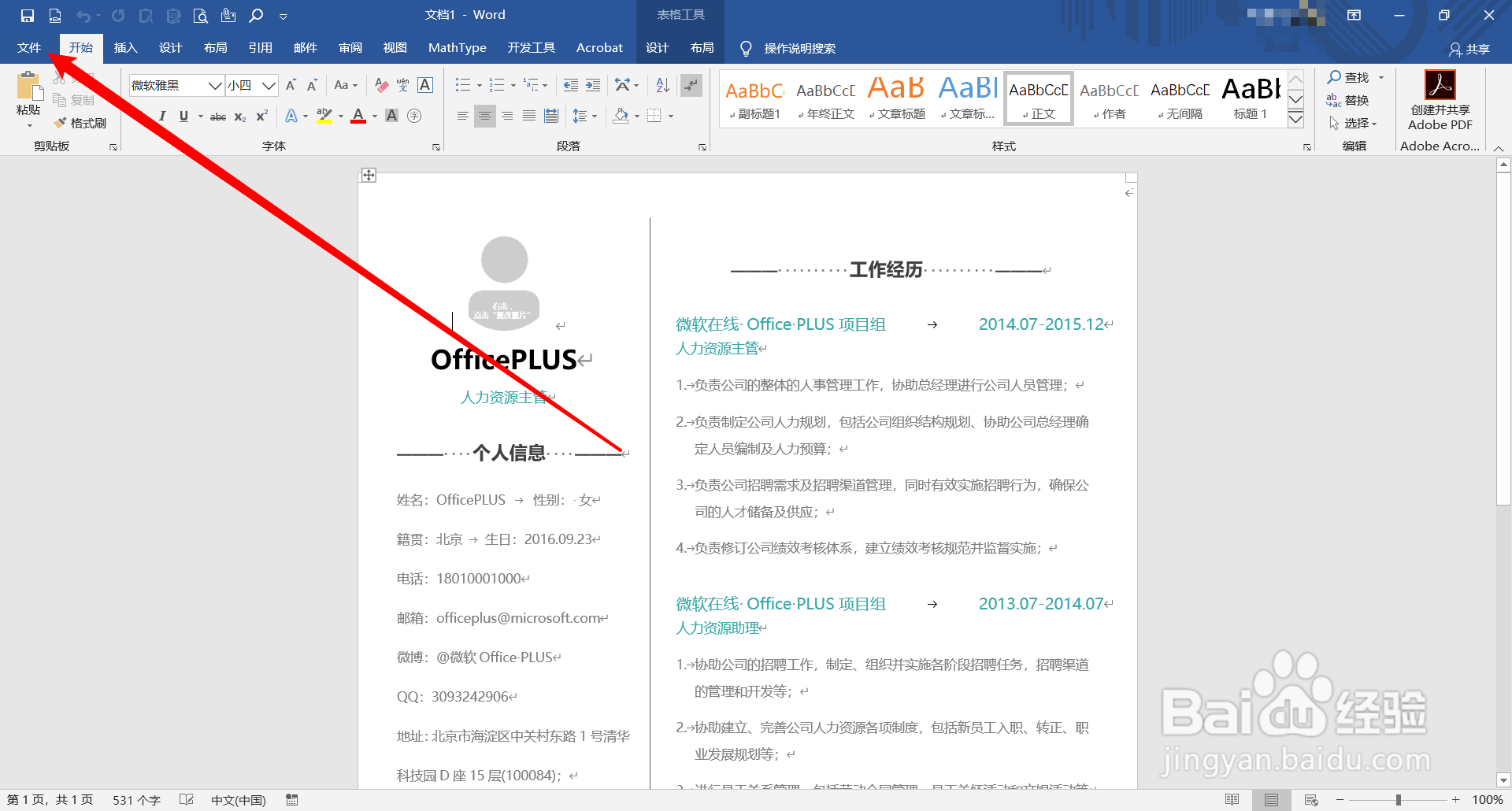Toggle underline formatting
Image resolution: width=1512 pixels, height=811 pixels.
(183, 116)
